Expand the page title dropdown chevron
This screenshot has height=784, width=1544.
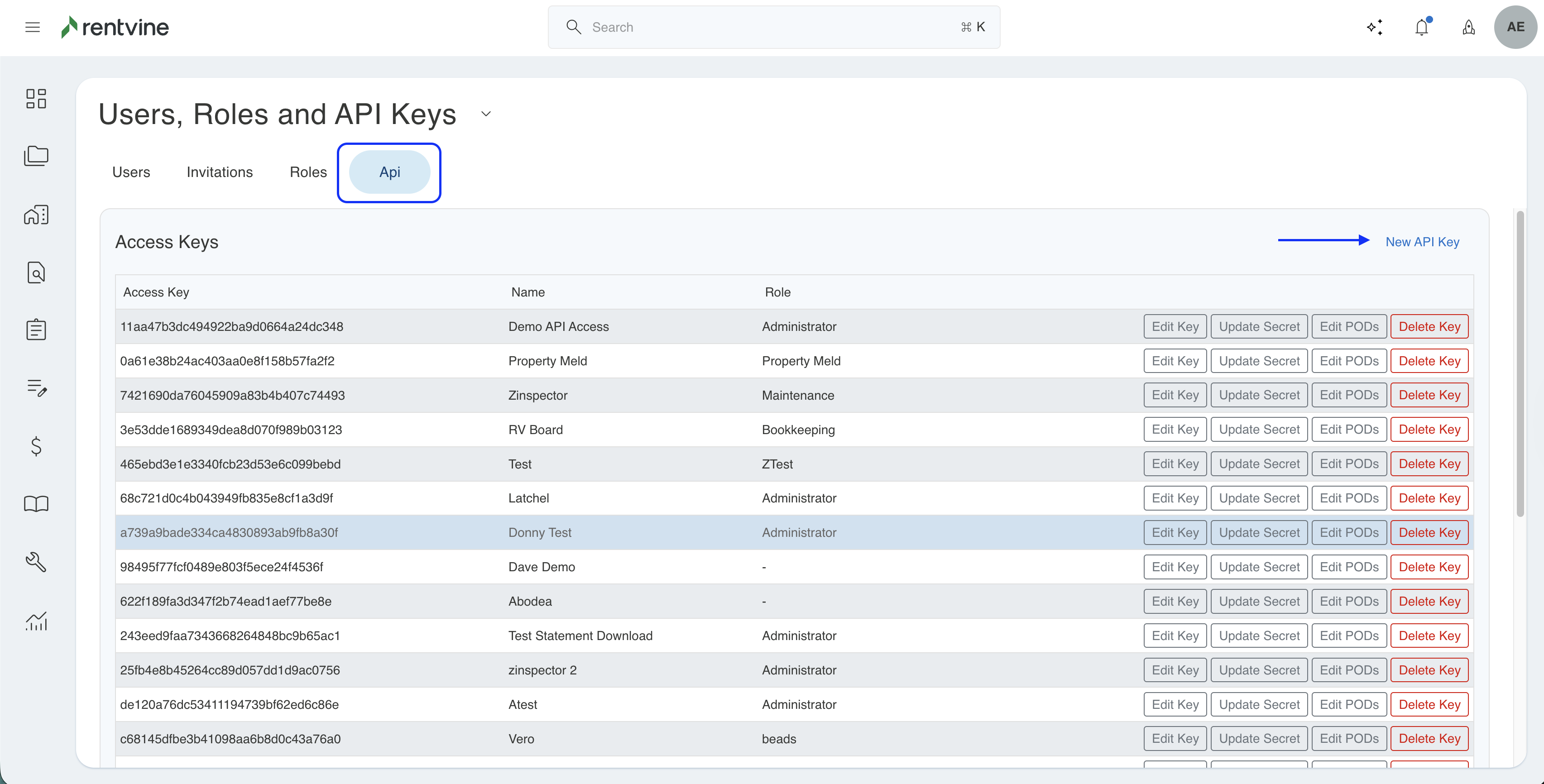coord(485,114)
